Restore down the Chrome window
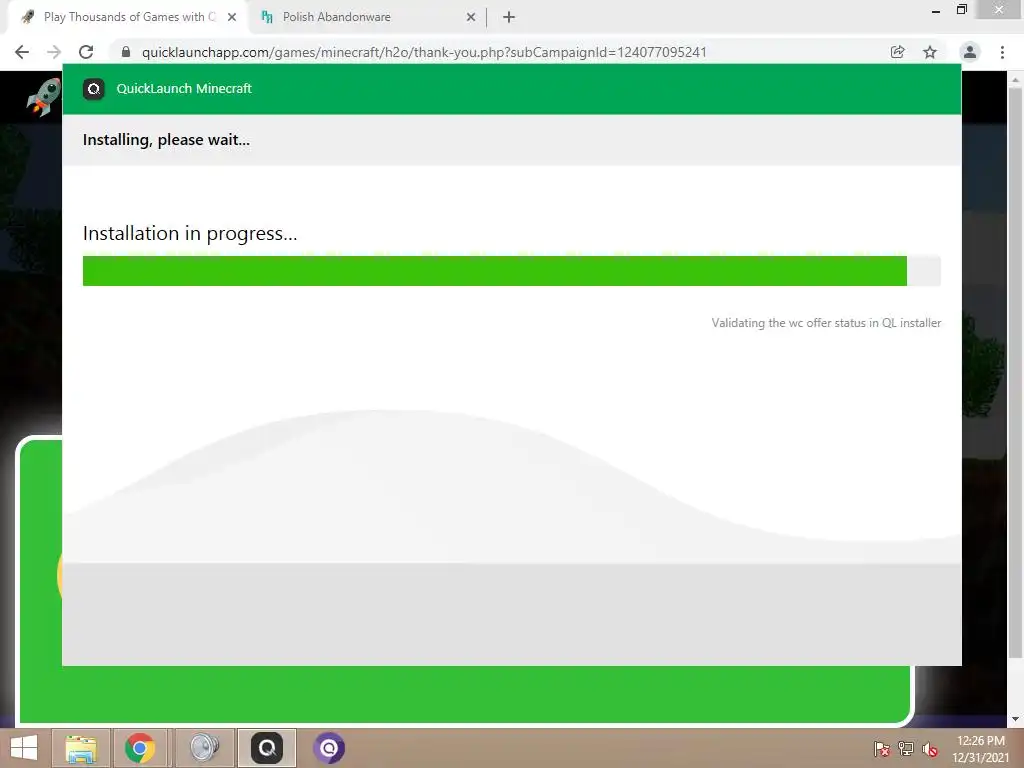Image resolution: width=1024 pixels, height=768 pixels. (x=961, y=9)
